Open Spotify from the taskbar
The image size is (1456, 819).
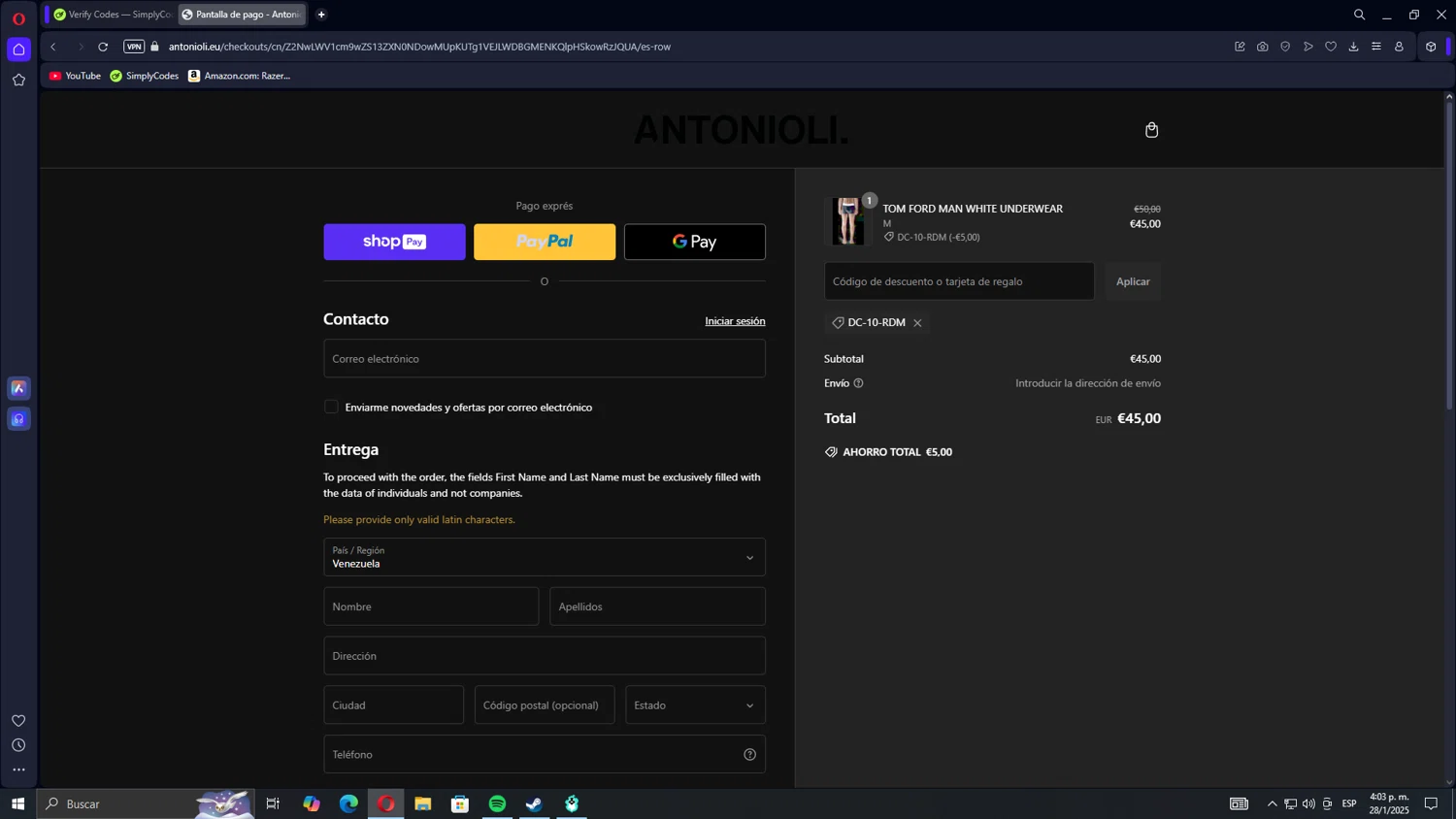pyautogui.click(x=497, y=803)
